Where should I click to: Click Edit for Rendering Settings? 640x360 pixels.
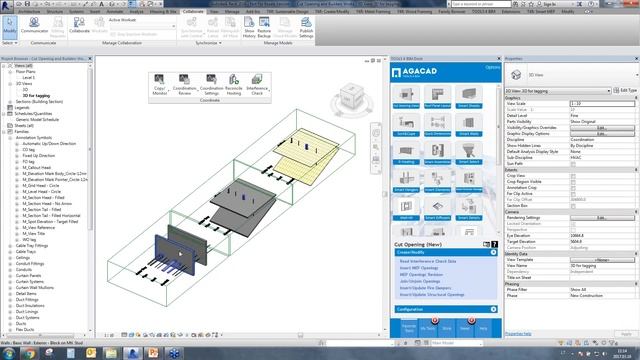tap(602, 218)
